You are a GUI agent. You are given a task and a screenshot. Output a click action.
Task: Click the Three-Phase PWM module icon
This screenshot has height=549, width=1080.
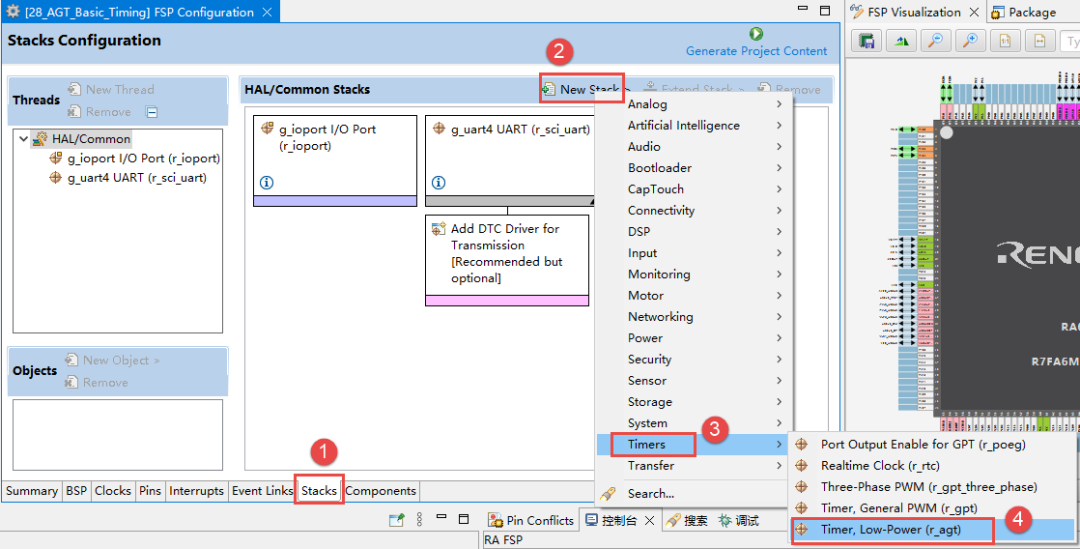pyautogui.click(x=801, y=487)
